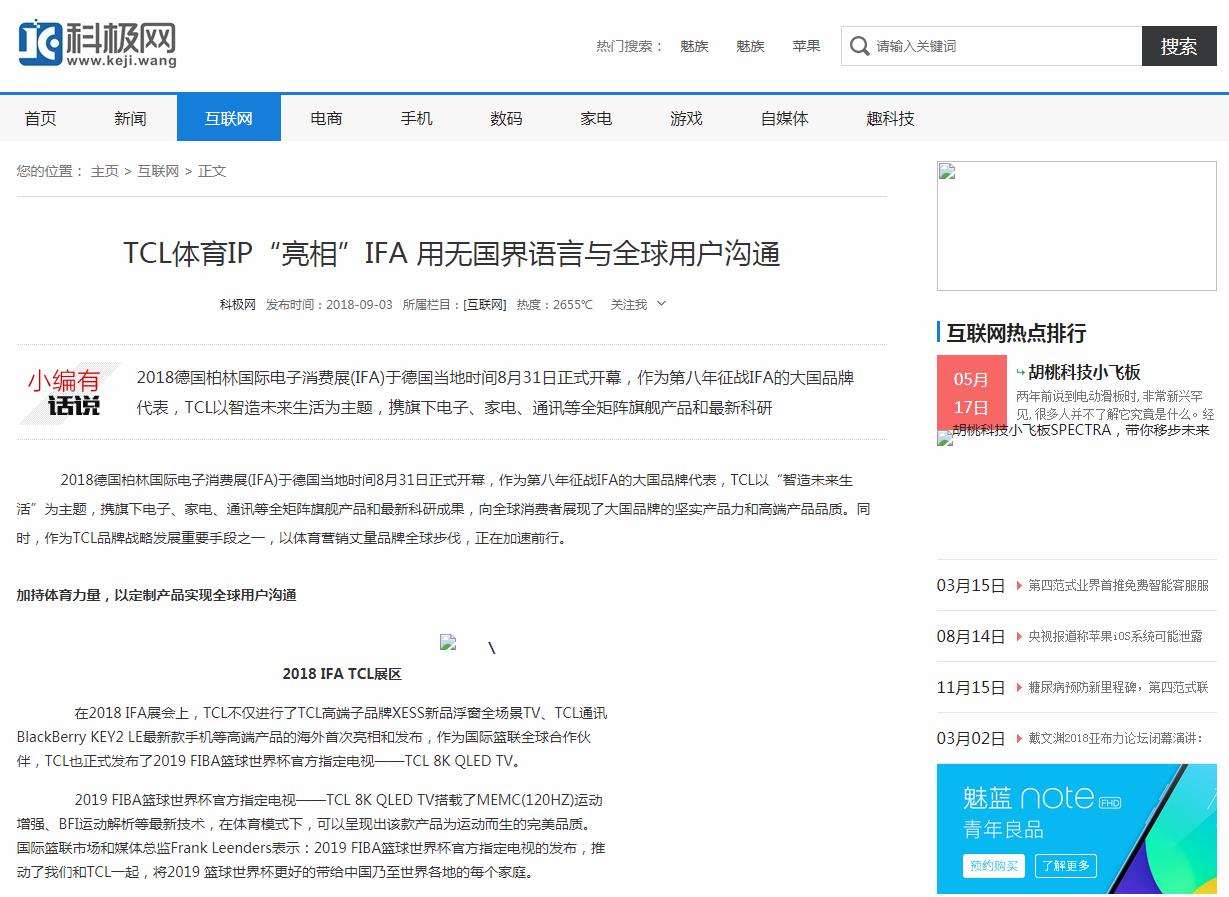Click the 了解更多 button in ad
This screenshot has height=897, width=1229.
tap(1064, 866)
